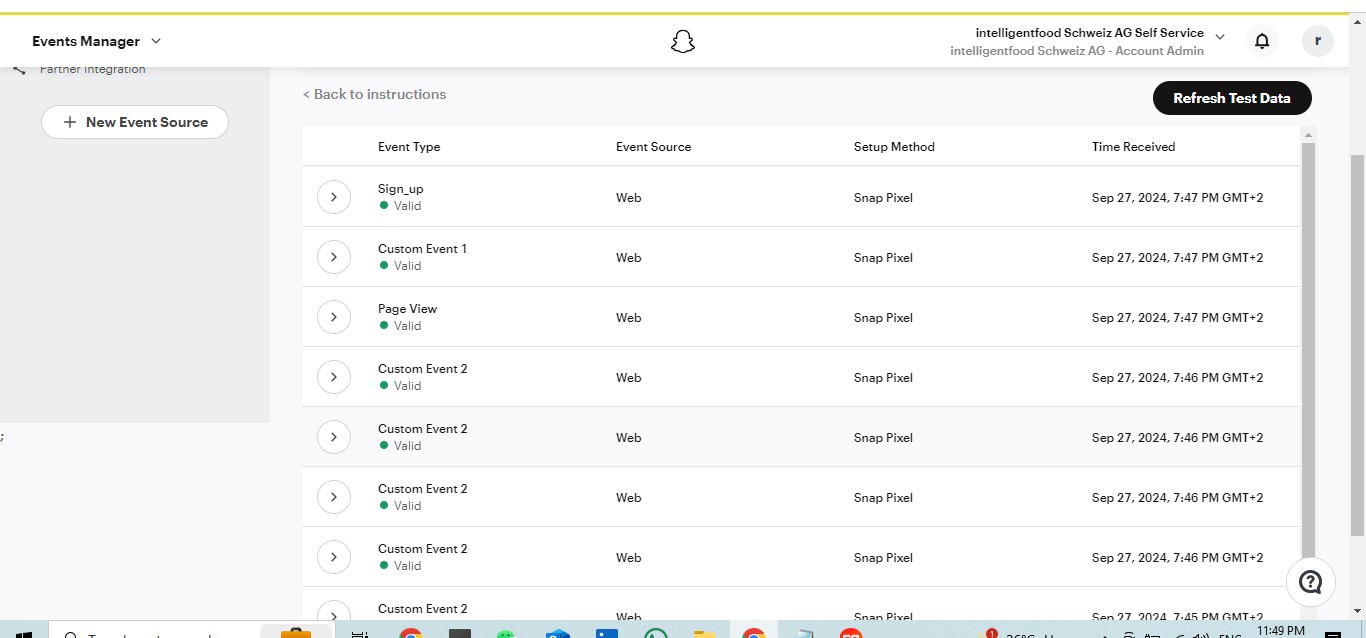The image size is (1366, 638).
Task: Click Snap Pixel in the Page View row
Action: click(x=883, y=318)
